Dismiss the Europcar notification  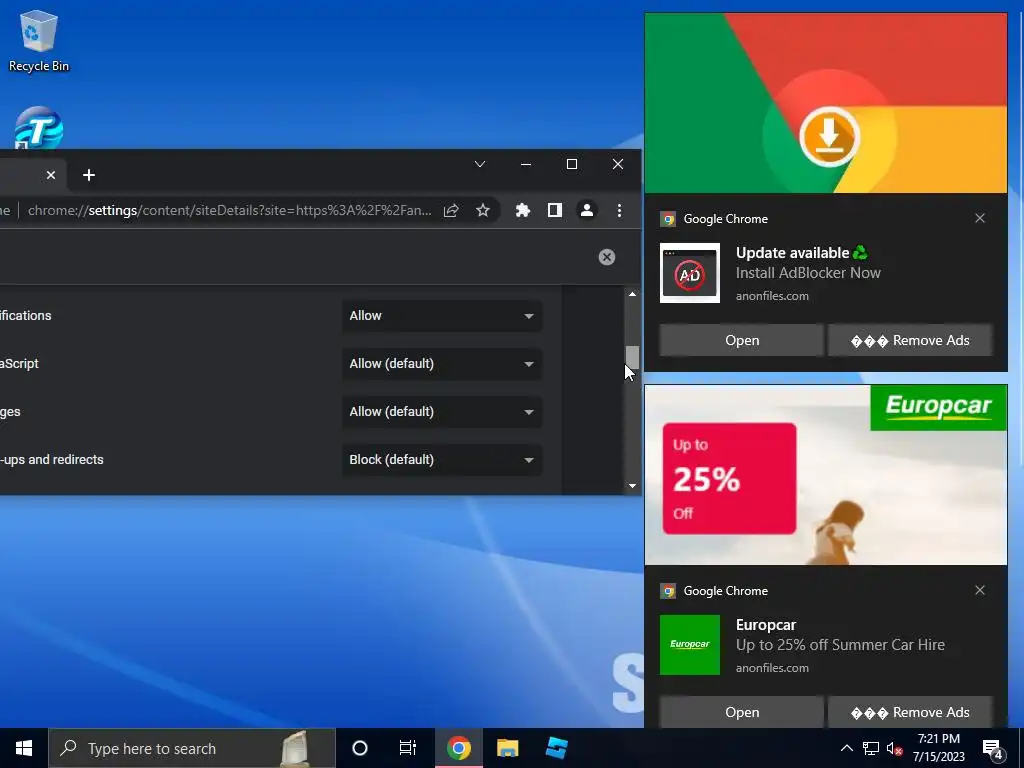(x=980, y=590)
